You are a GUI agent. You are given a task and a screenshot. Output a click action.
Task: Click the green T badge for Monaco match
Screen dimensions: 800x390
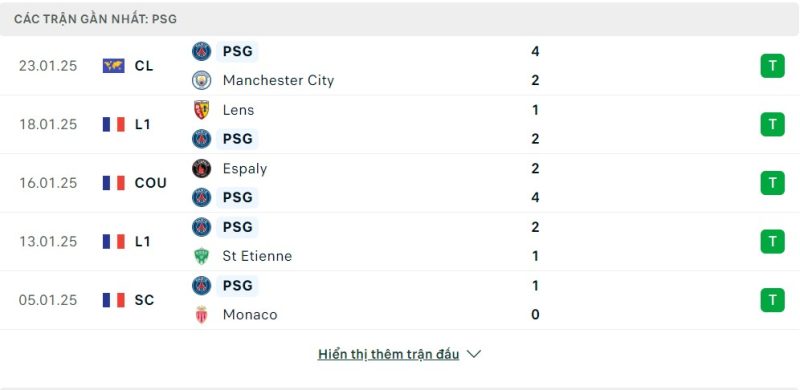772,300
